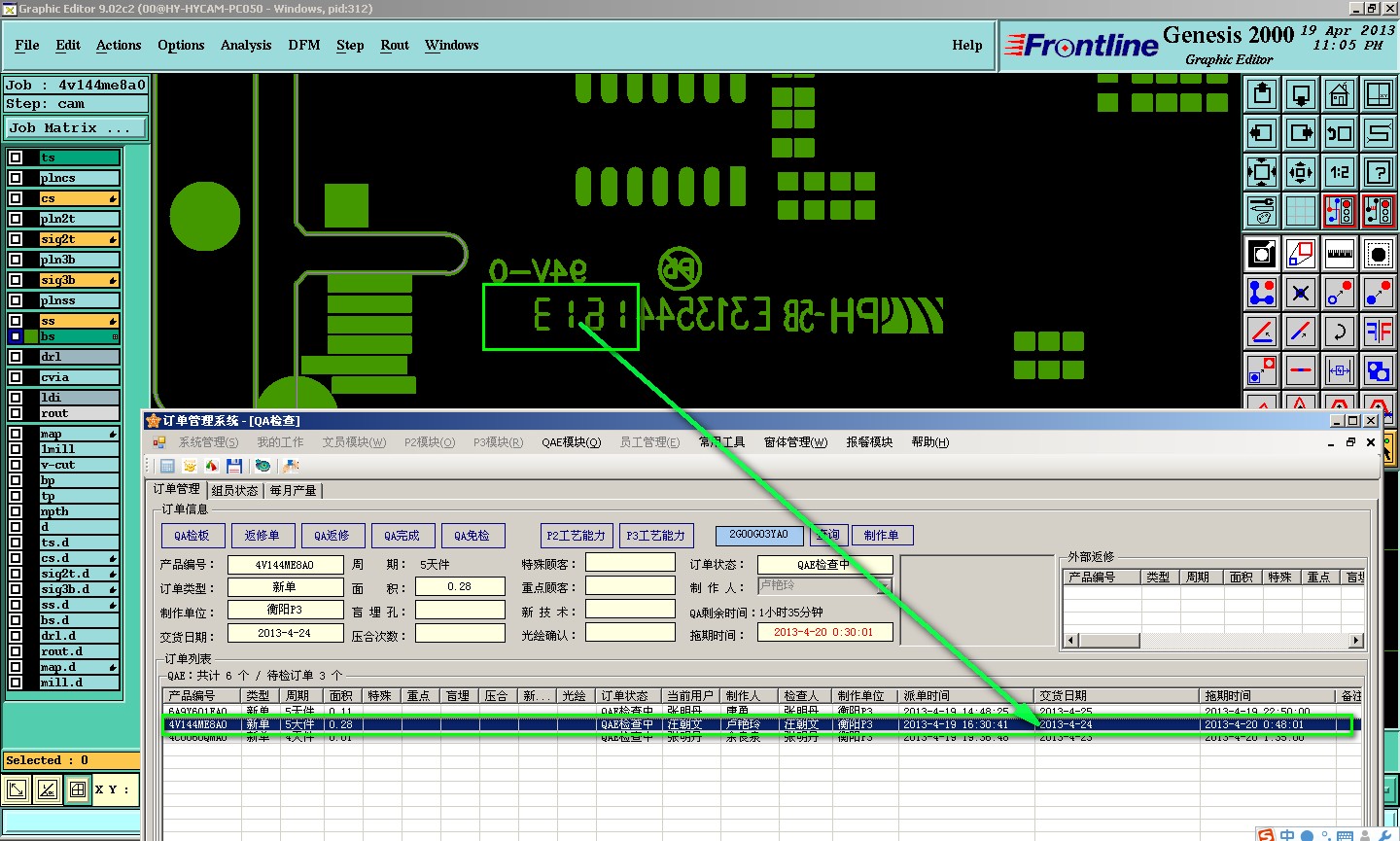The image size is (1400, 841).
Task: Open the Analysis menu
Action: [246, 45]
